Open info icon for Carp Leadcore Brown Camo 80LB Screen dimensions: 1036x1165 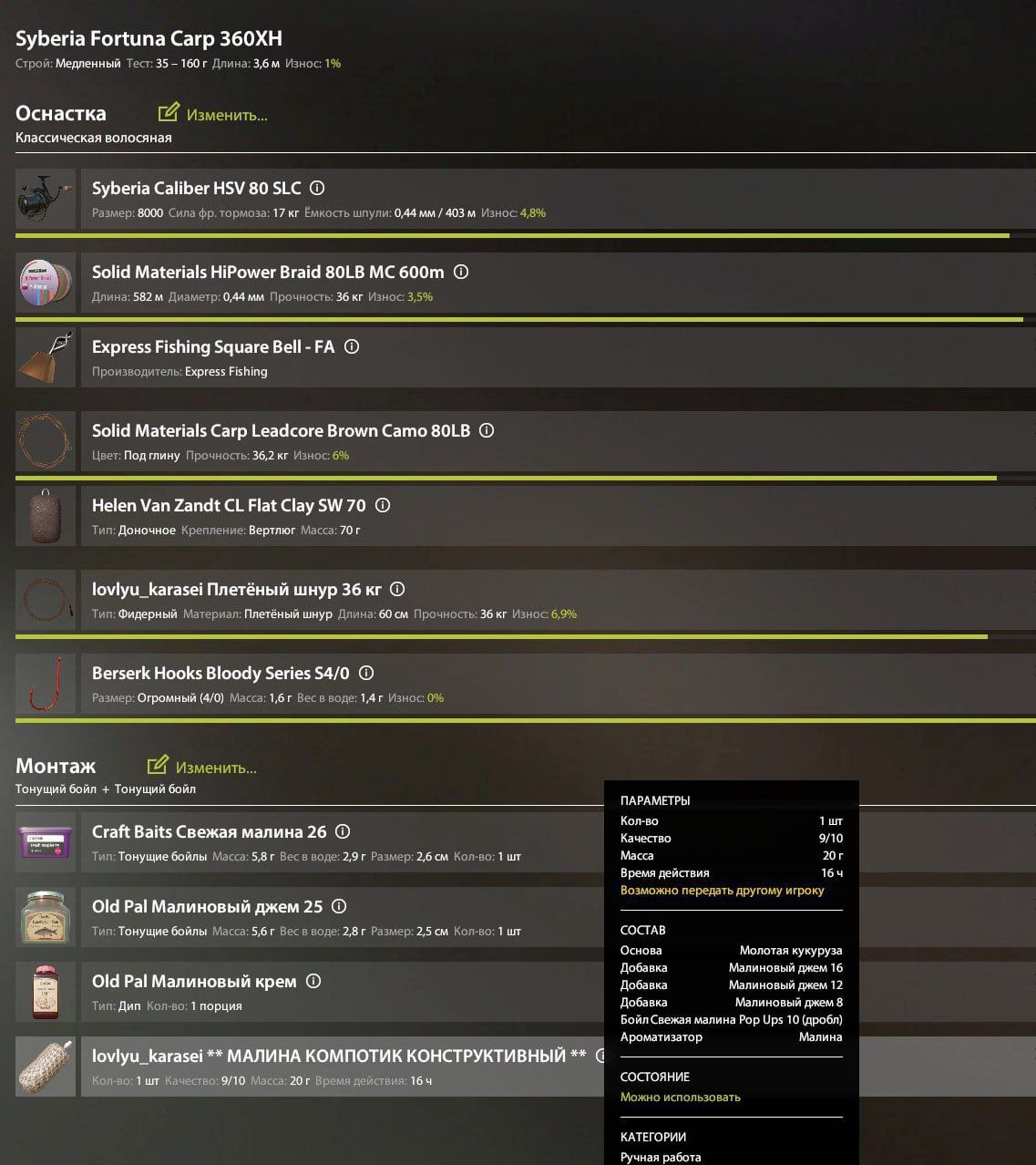point(487,430)
